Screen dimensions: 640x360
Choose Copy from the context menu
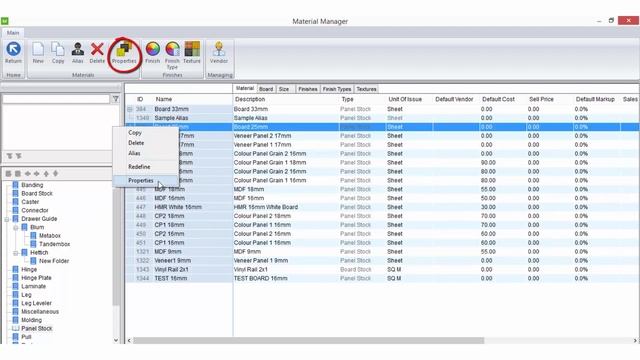pos(135,133)
